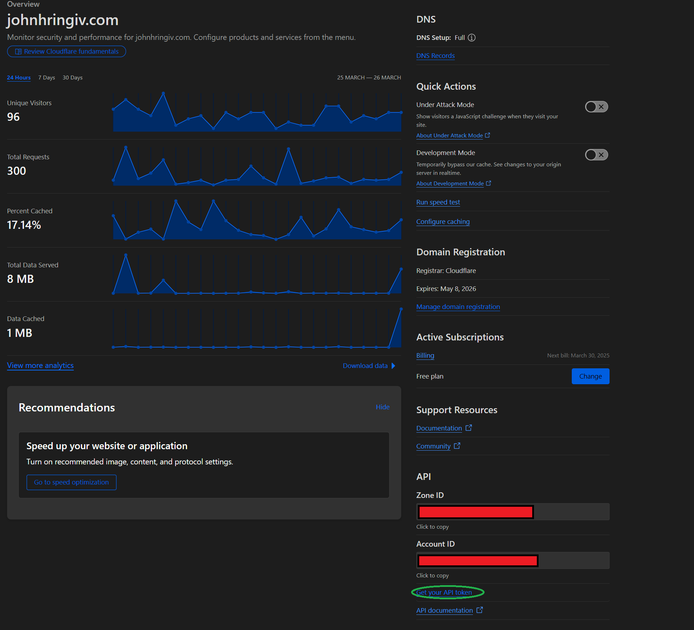Click the Download data arrow icon
694x630 pixels.
coord(393,366)
